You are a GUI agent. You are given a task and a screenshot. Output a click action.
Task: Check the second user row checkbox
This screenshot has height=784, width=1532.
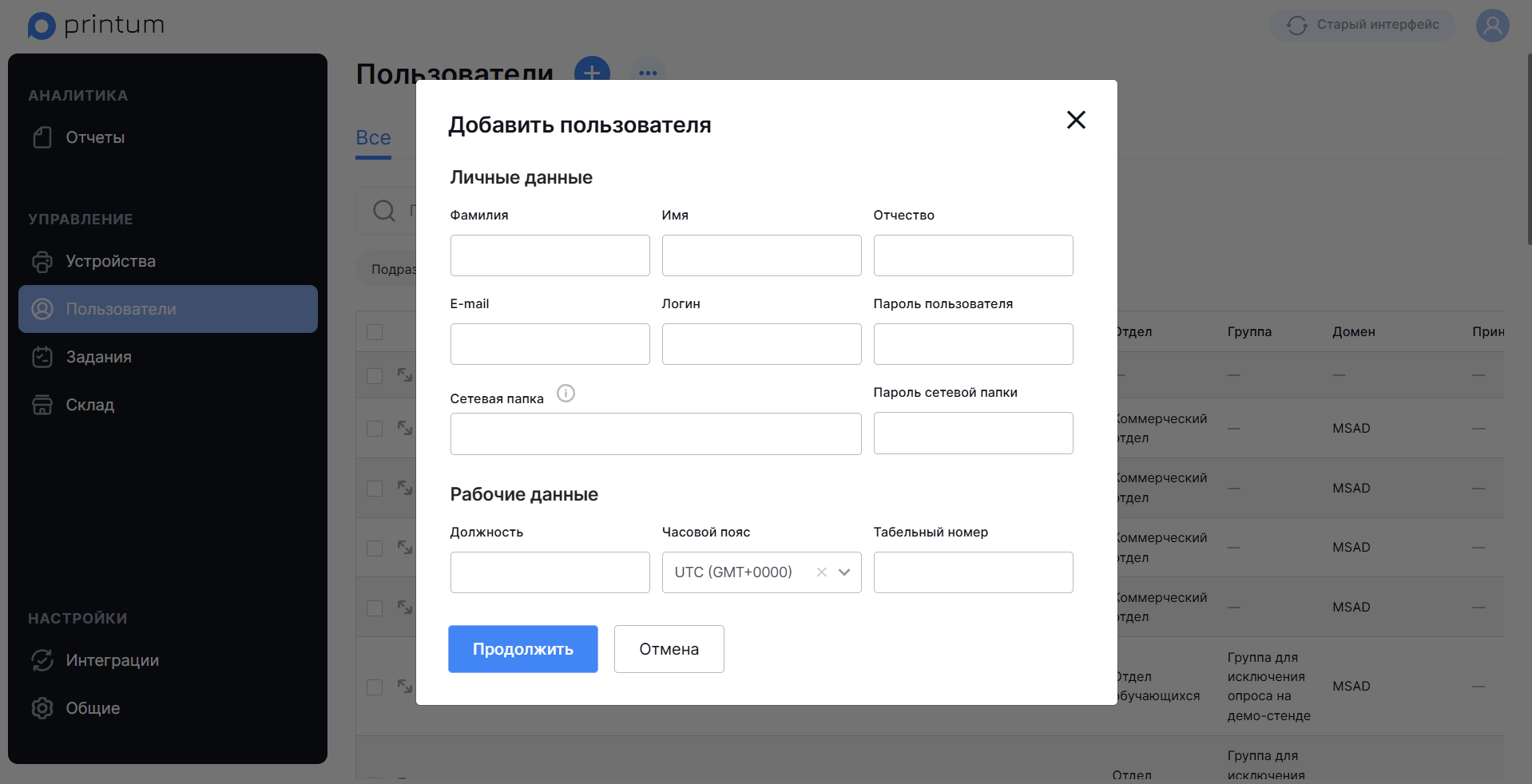tap(375, 429)
